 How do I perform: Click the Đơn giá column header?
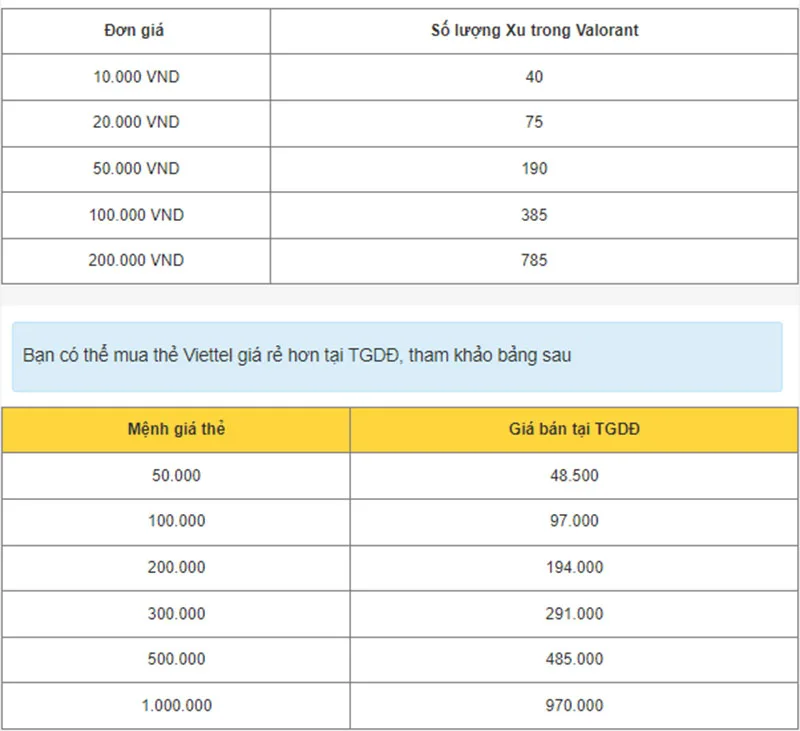[136, 31]
